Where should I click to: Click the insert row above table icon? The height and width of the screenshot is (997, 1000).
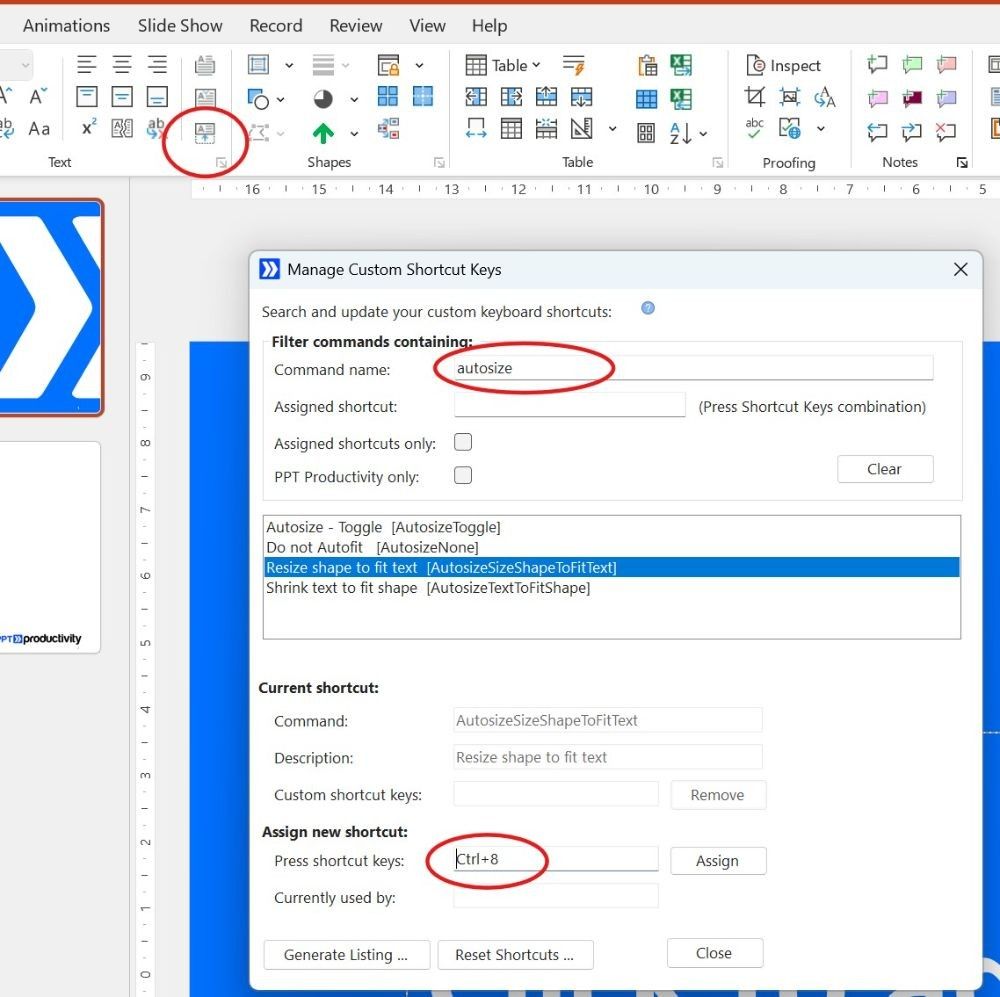pyautogui.click(x=546, y=97)
